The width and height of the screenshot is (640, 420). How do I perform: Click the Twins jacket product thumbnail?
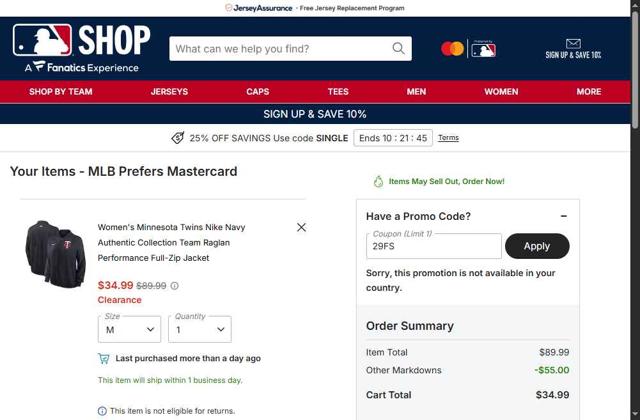point(56,254)
